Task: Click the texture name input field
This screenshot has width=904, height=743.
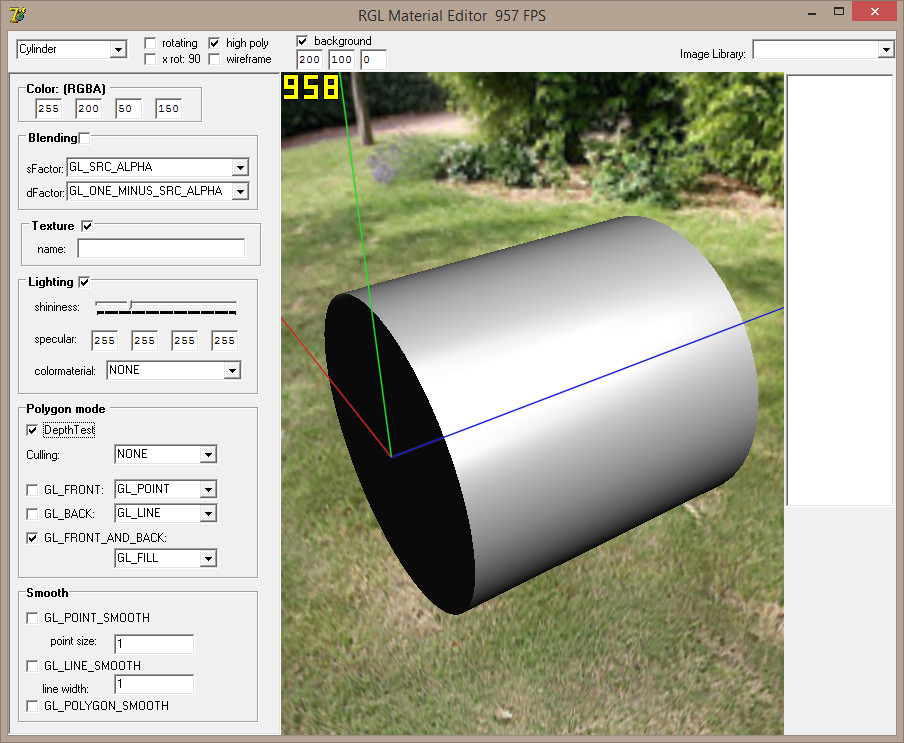Action: 161,249
